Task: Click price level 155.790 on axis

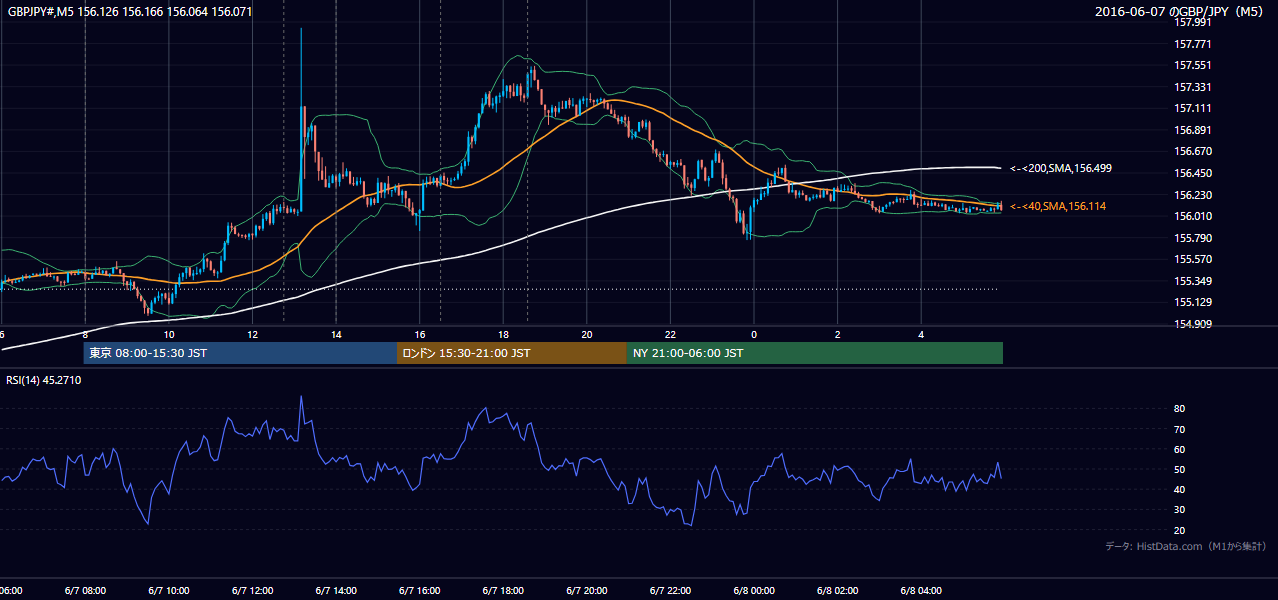Action: pyautogui.click(x=1193, y=238)
